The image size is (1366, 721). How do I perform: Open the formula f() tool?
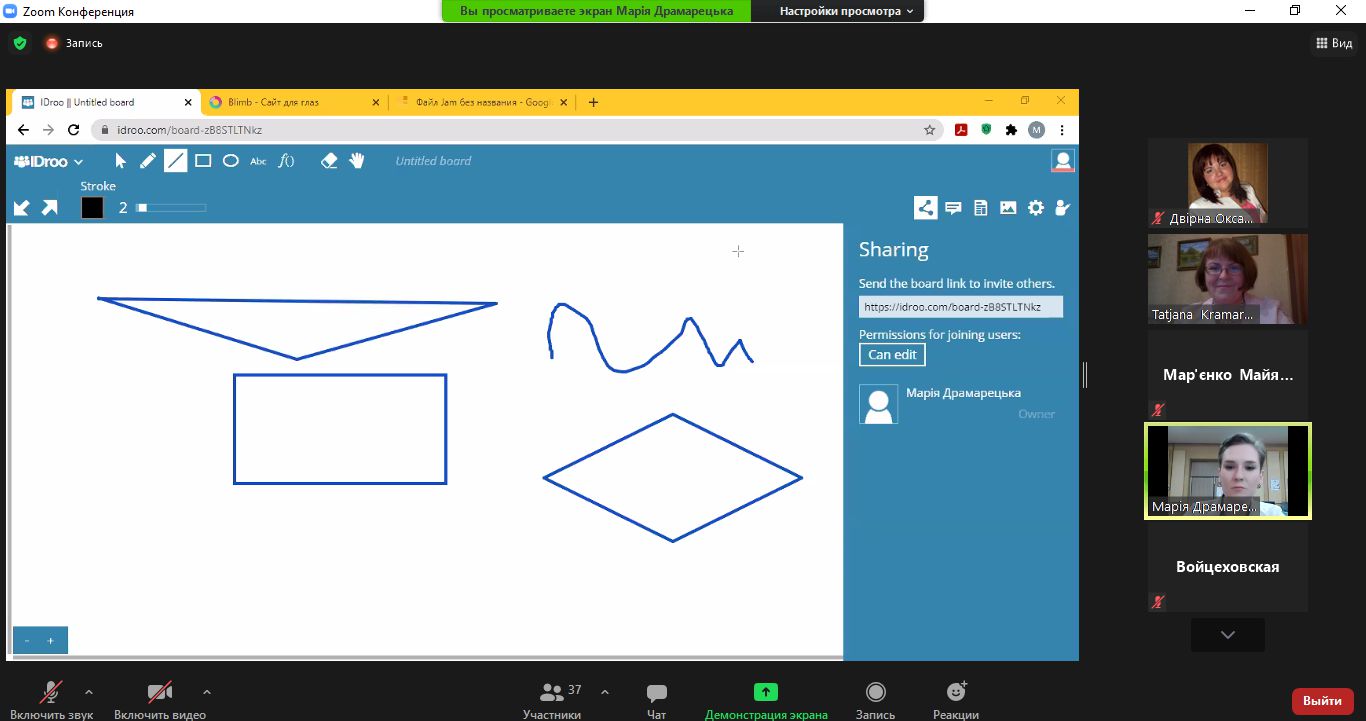(286, 161)
